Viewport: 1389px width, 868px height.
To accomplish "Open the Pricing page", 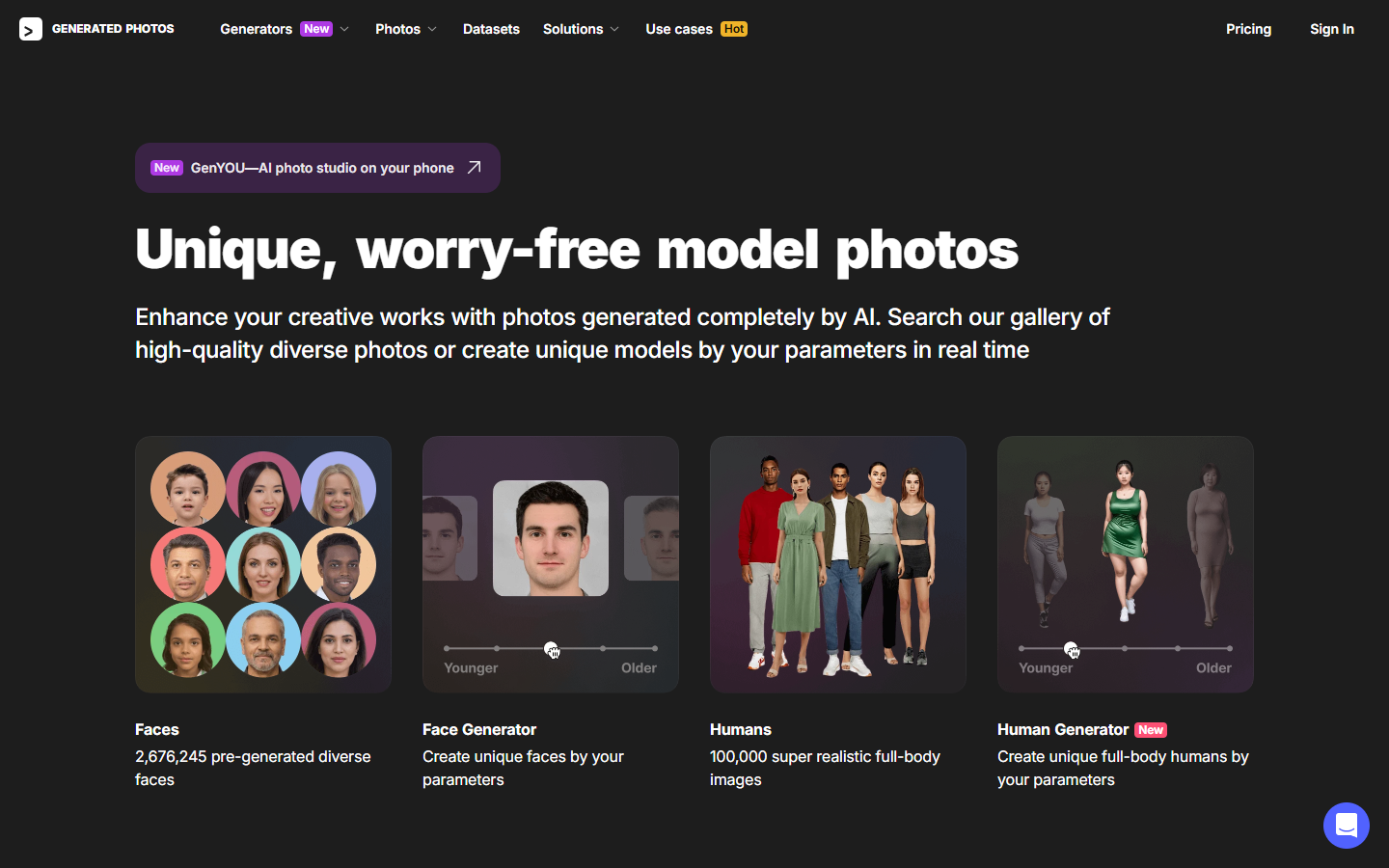I will [x=1248, y=29].
